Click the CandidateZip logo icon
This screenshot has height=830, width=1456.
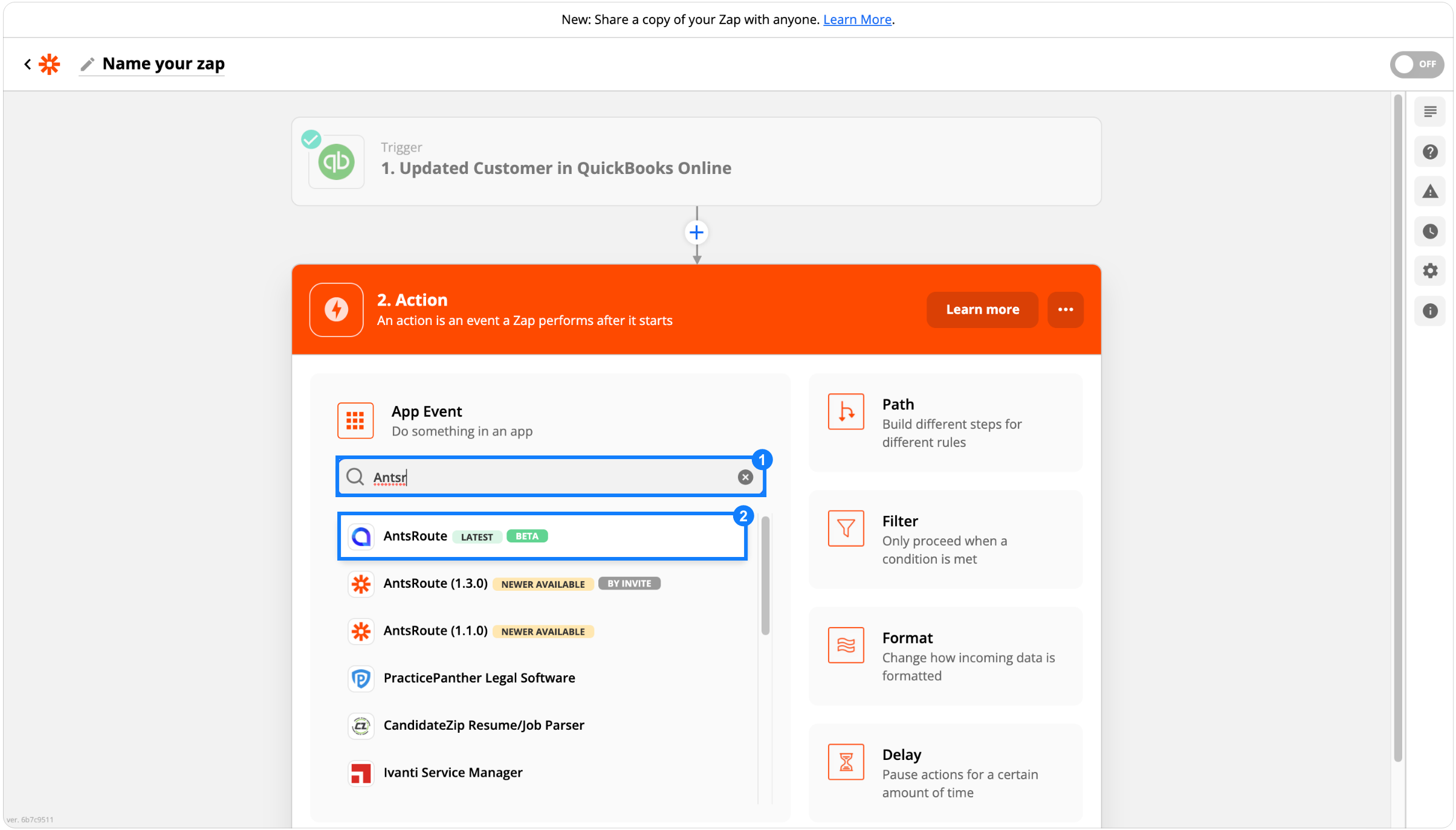361,725
